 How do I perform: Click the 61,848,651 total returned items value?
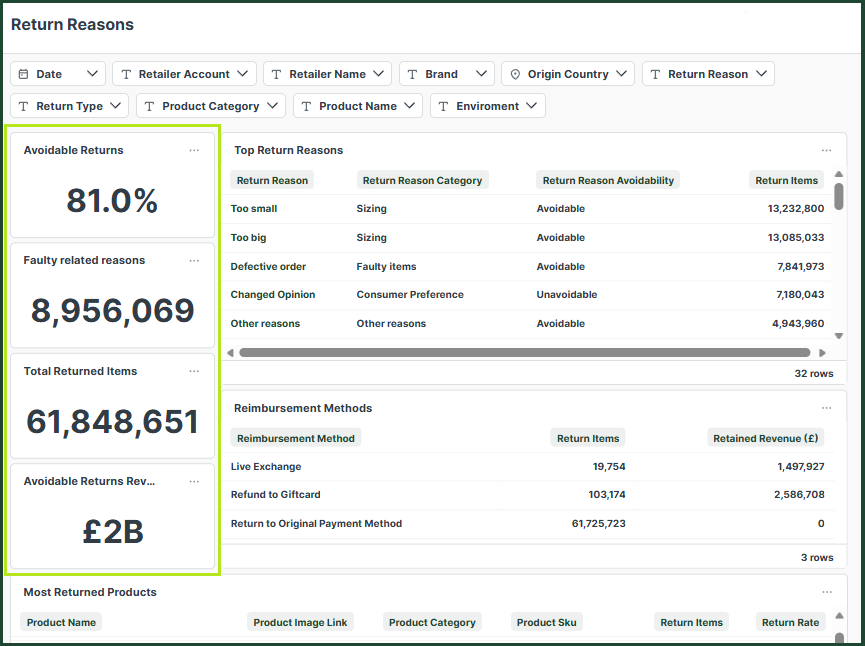click(x=113, y=422)
